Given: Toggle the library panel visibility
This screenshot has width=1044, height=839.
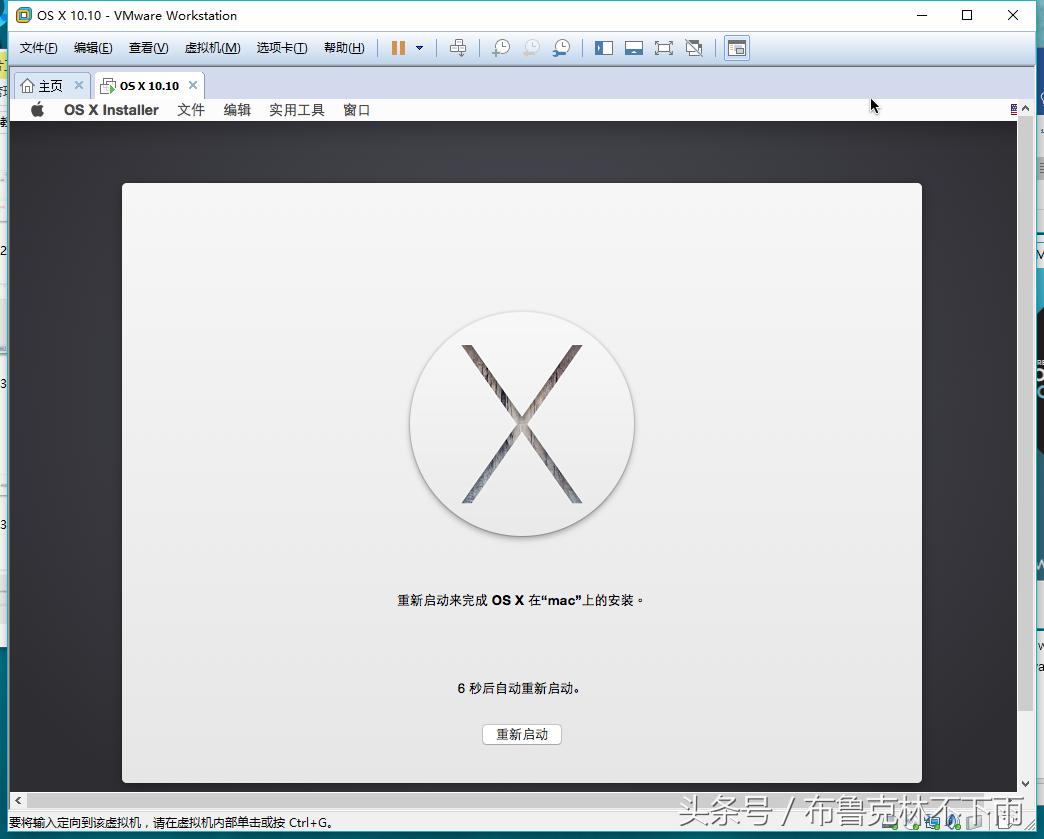Looking at the screenshot, I should coord(603,47).
